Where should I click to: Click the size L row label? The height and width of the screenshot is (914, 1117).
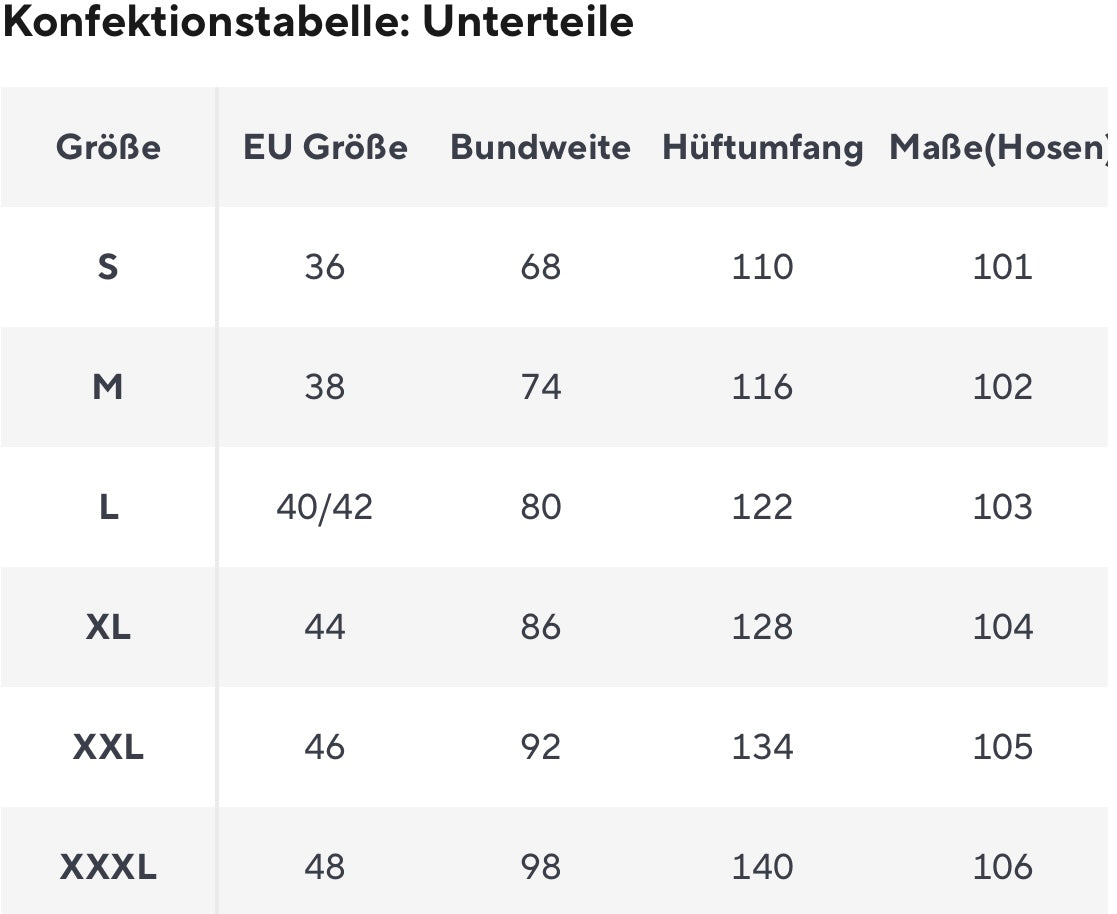click(x=108, y=507)
